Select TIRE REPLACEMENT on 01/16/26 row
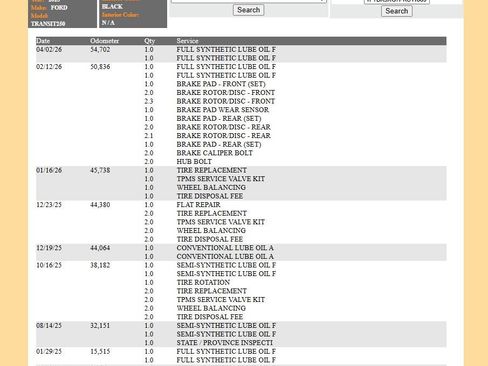This screenshot has width=488, height=366. (x=212, y=170)
